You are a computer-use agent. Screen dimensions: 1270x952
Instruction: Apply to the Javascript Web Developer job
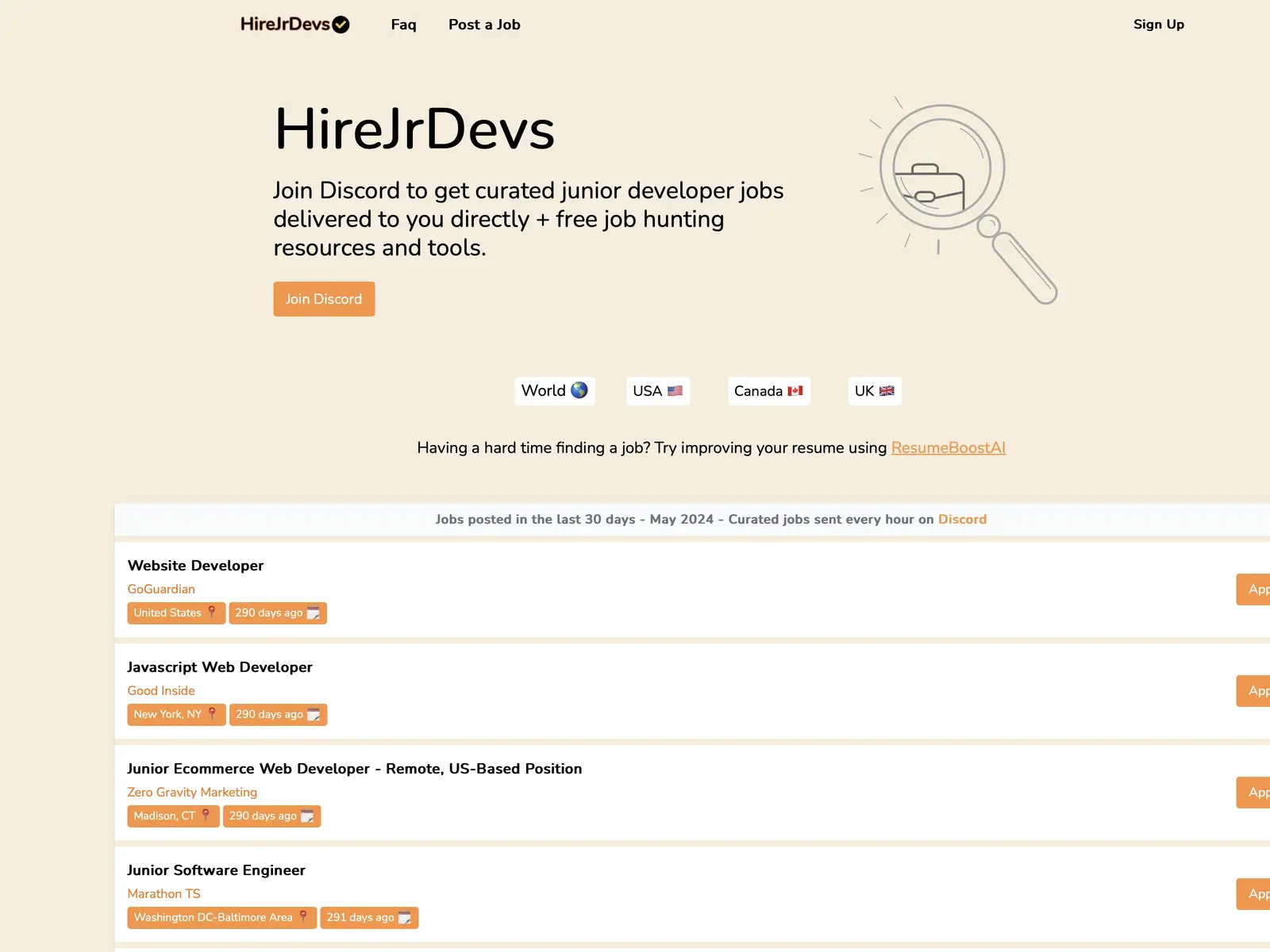coord(1254,691)
